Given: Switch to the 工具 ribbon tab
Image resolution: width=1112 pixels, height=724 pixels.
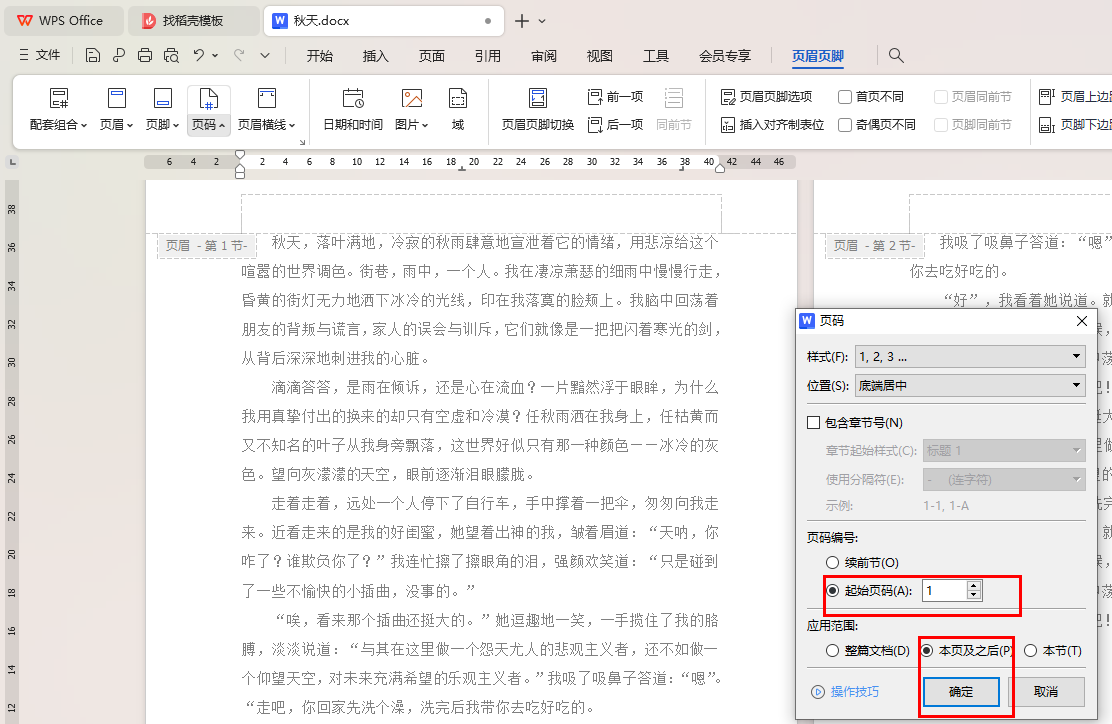Looking at the screenshot, I should (655, 56).
